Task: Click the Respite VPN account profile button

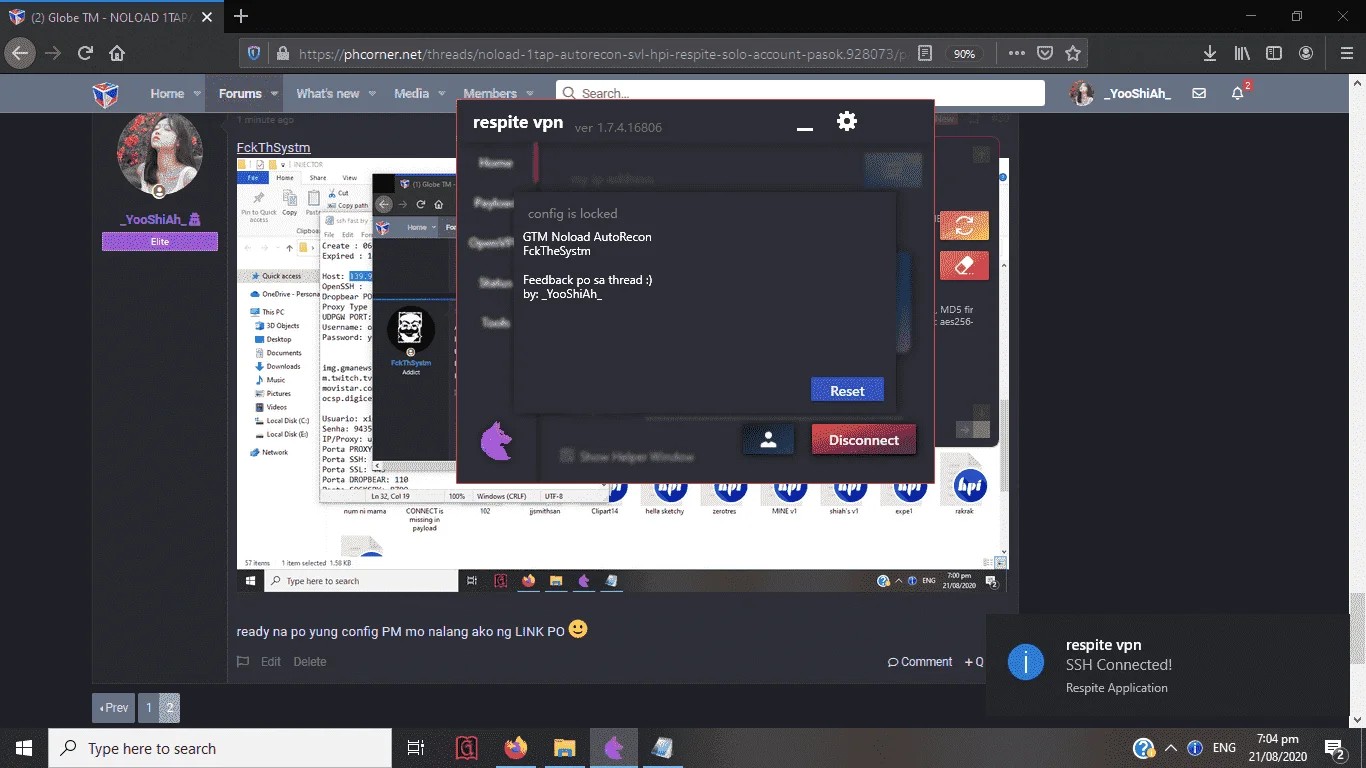Action: click(x=768, y=440)
